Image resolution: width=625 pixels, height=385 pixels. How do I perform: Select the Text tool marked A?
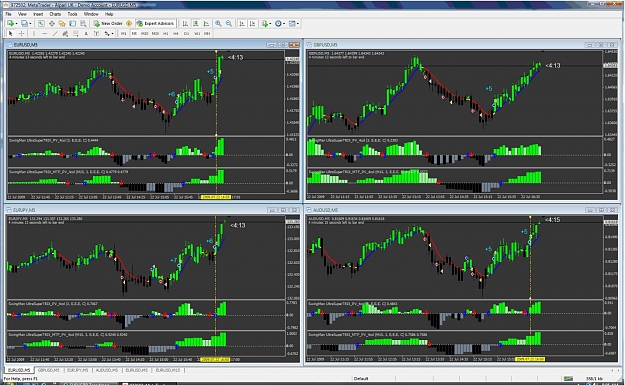coord(86,33)
